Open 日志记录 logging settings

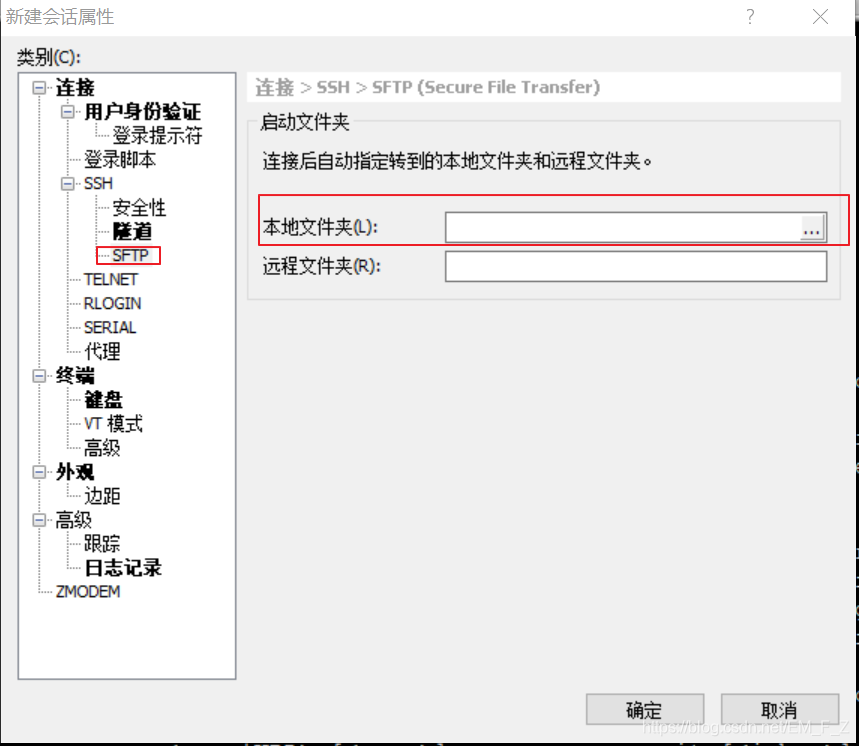point(123,568)
